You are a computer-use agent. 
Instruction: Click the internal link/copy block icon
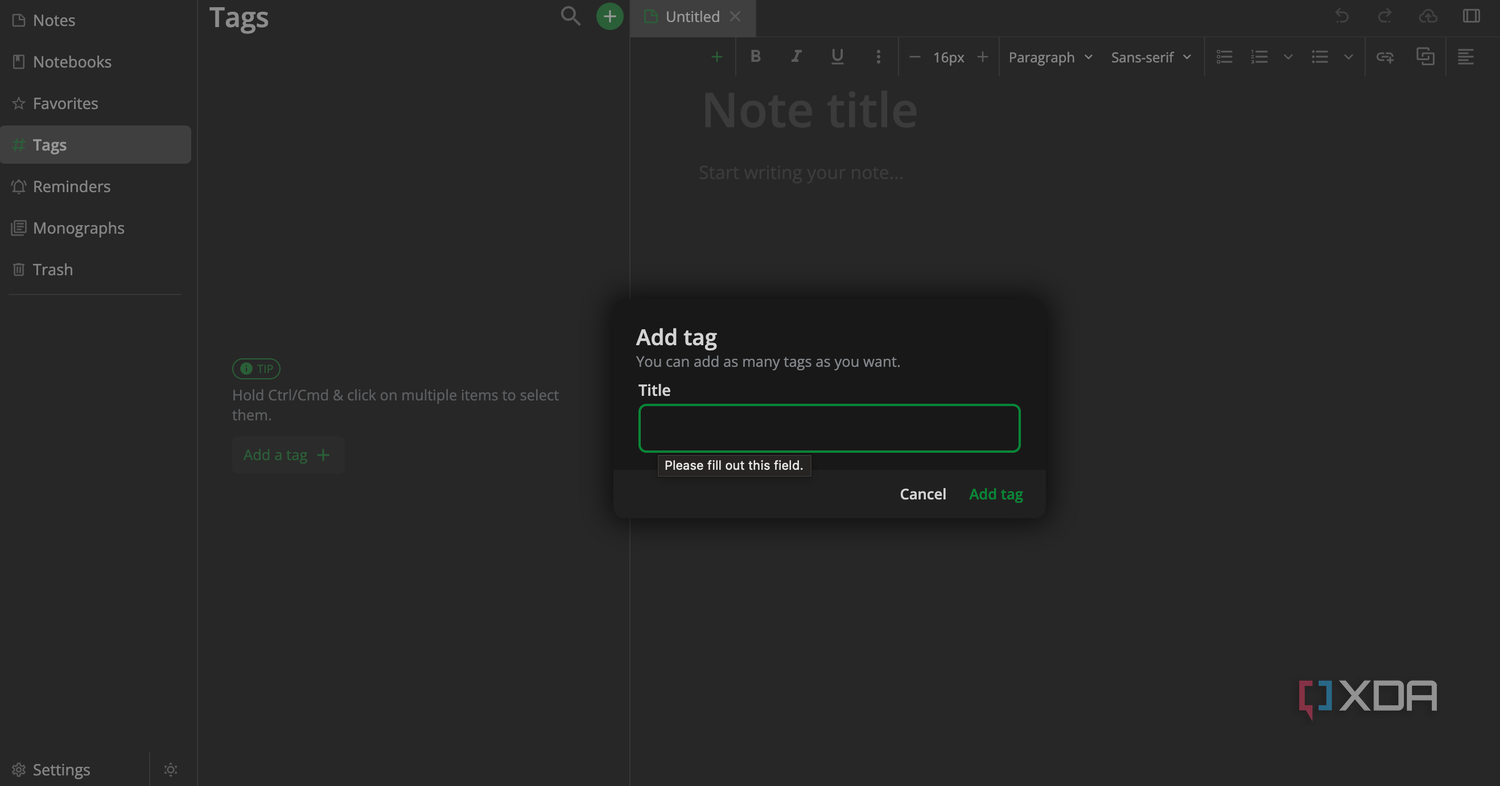click(1425, 57)
